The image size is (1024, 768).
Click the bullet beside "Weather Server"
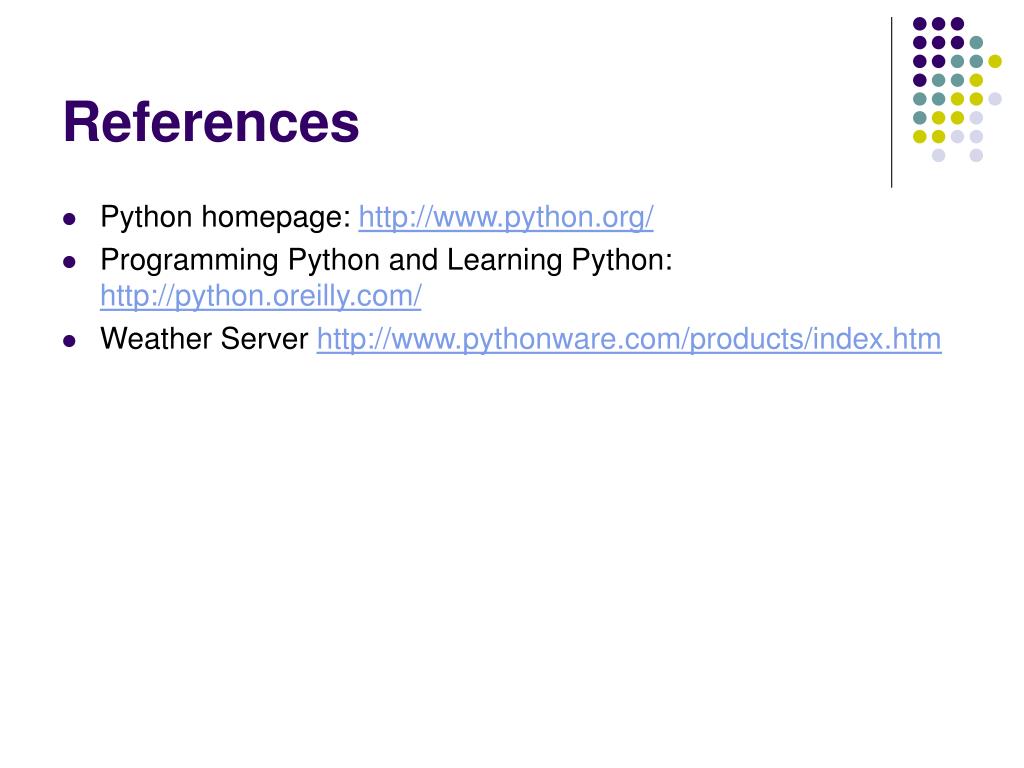69,341
